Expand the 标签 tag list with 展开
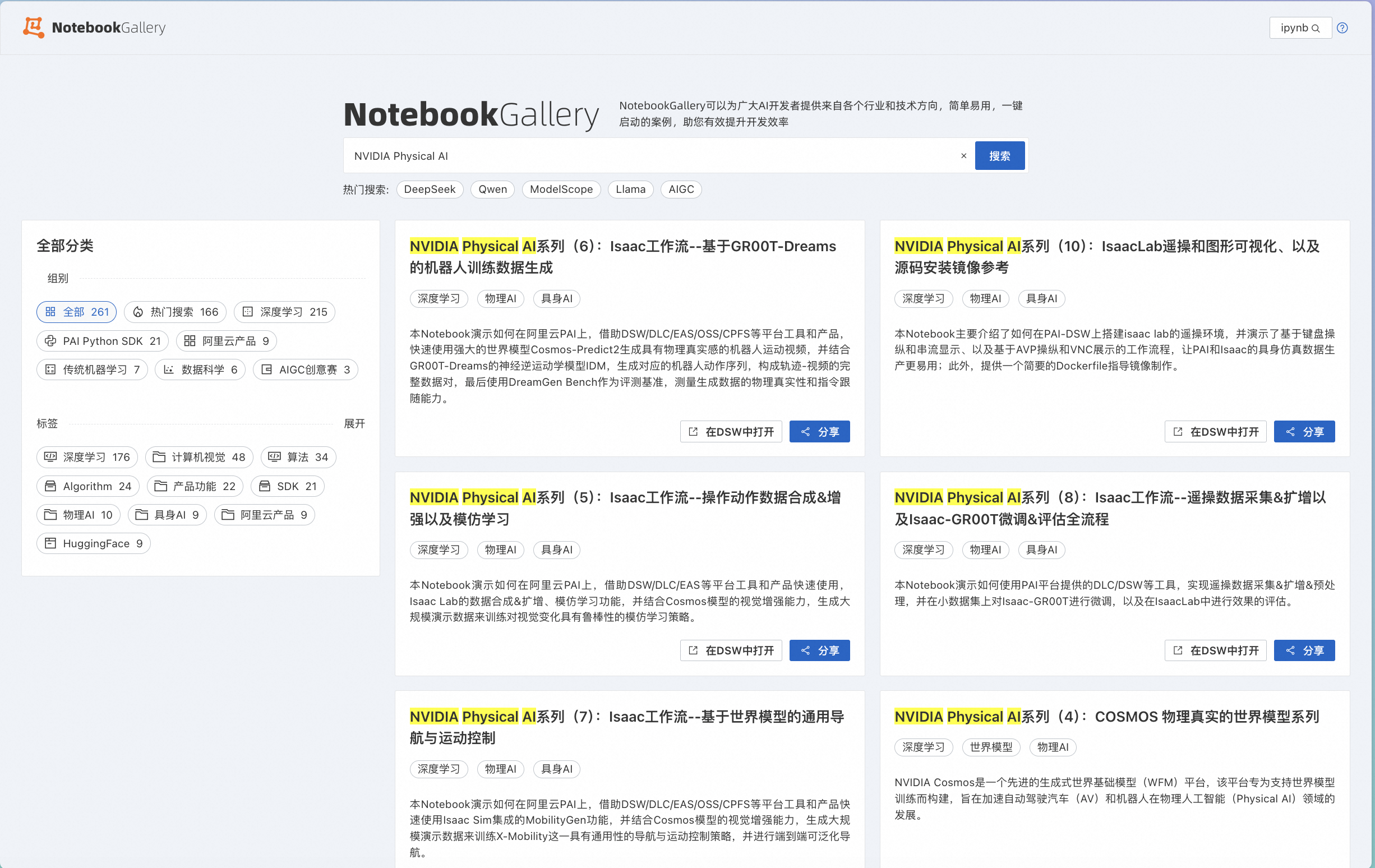This screenshot has width=1375, height=868. (354, 424)
